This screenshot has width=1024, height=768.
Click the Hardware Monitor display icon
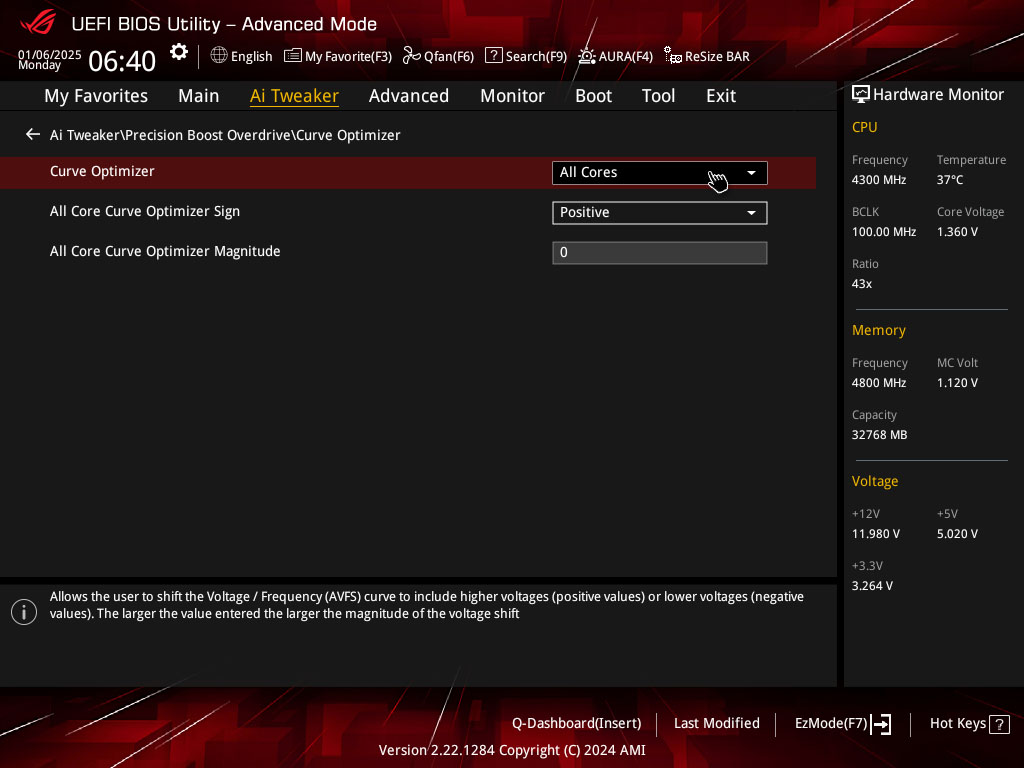861,95
